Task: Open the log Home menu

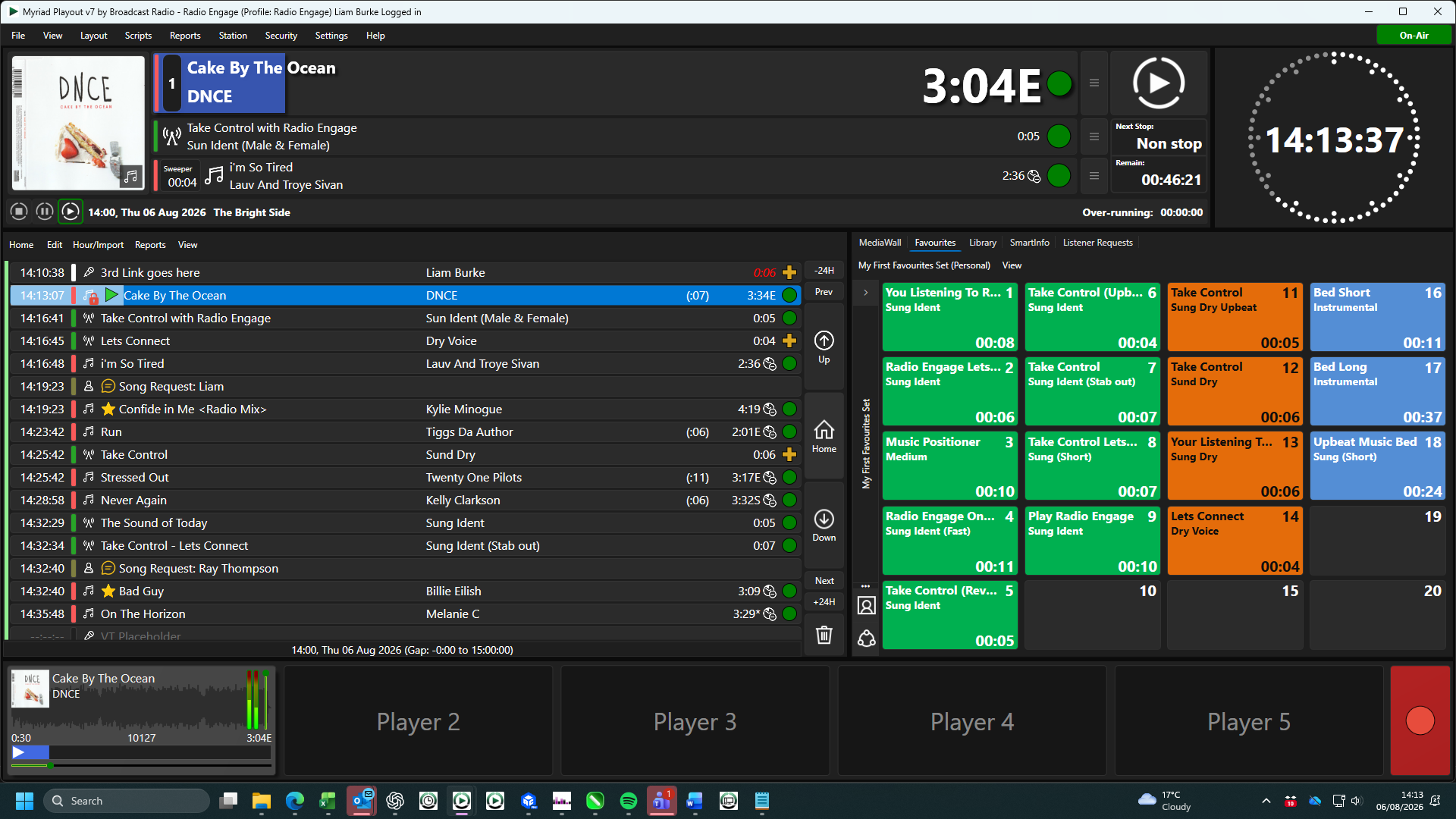Action: pos(21,245)
